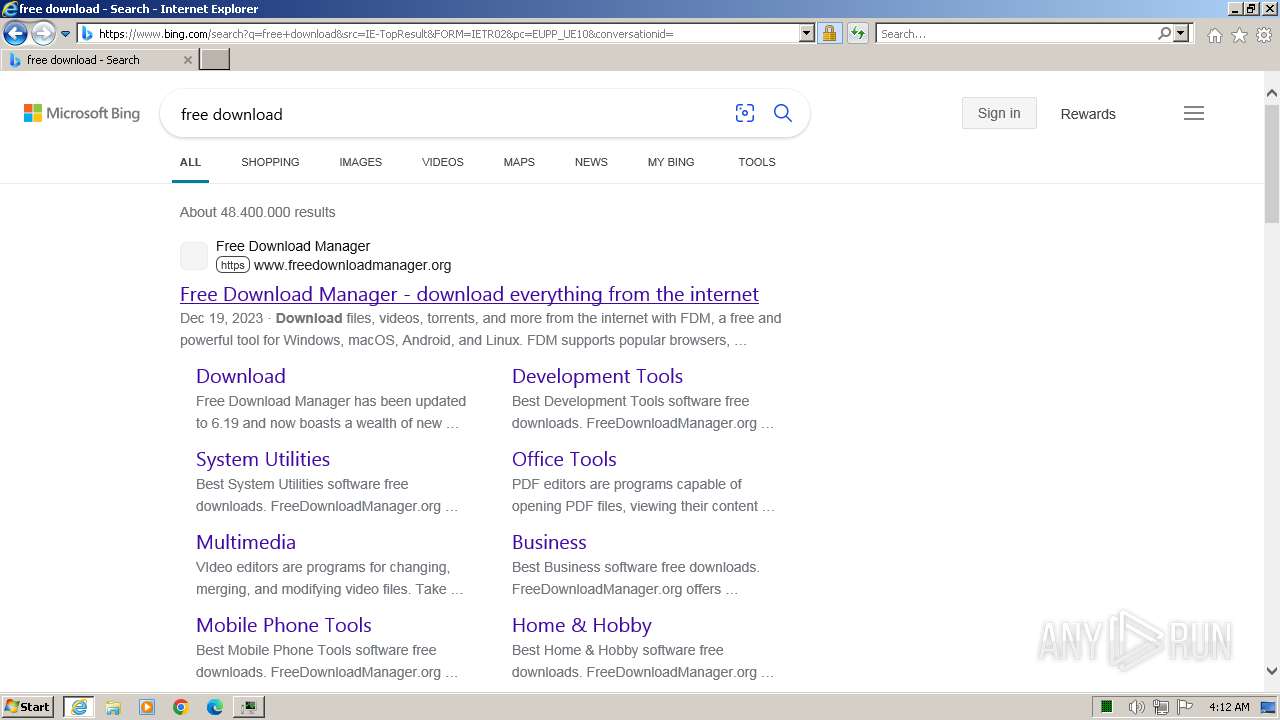Image resolution: width=1280 pixels, height=720 pixels.
Task: Click the Microsoft Bing logo
Action: coord(82,114)
